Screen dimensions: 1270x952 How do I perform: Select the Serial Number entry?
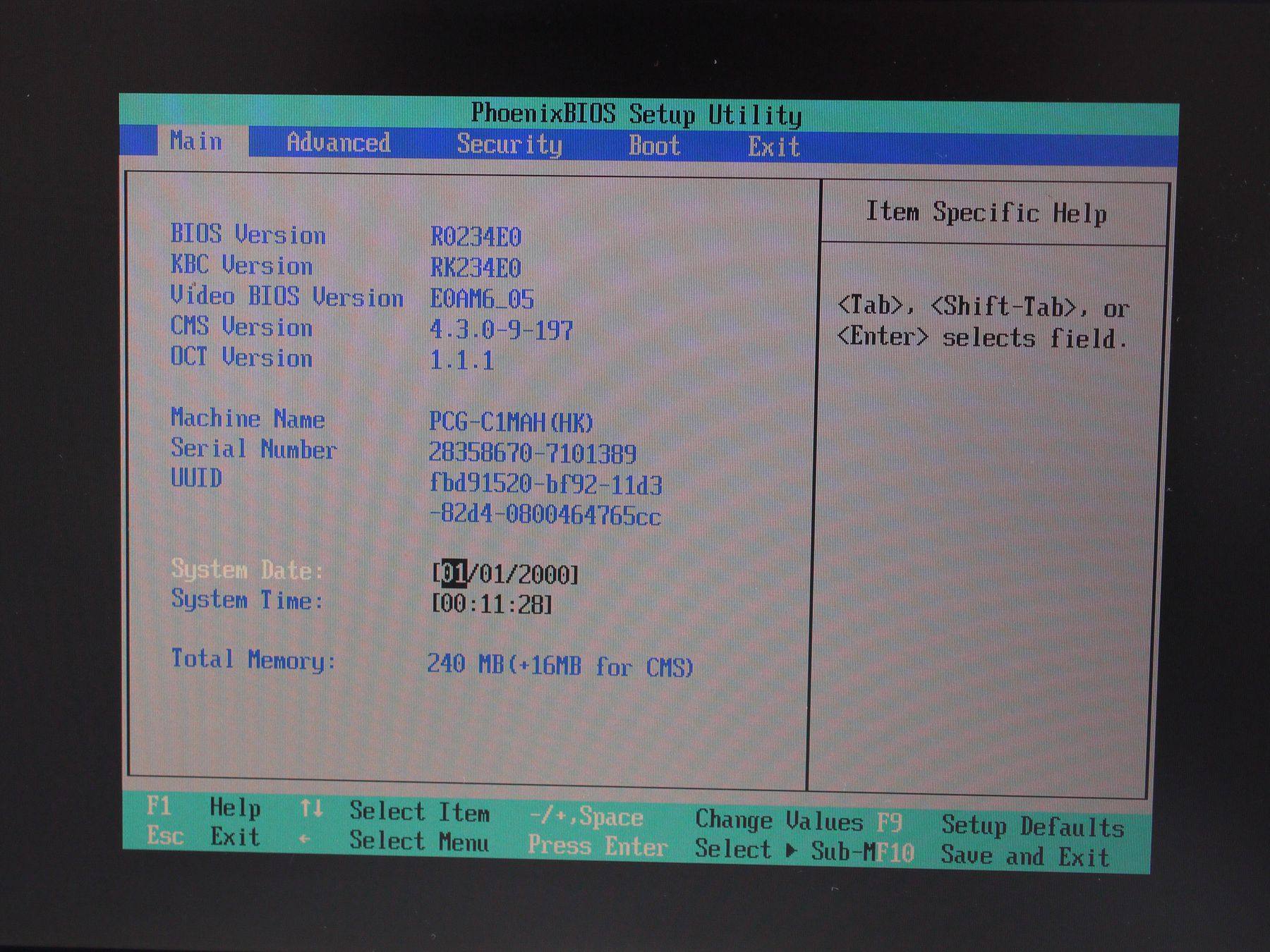pyautogui.click(x=253, y=450)
